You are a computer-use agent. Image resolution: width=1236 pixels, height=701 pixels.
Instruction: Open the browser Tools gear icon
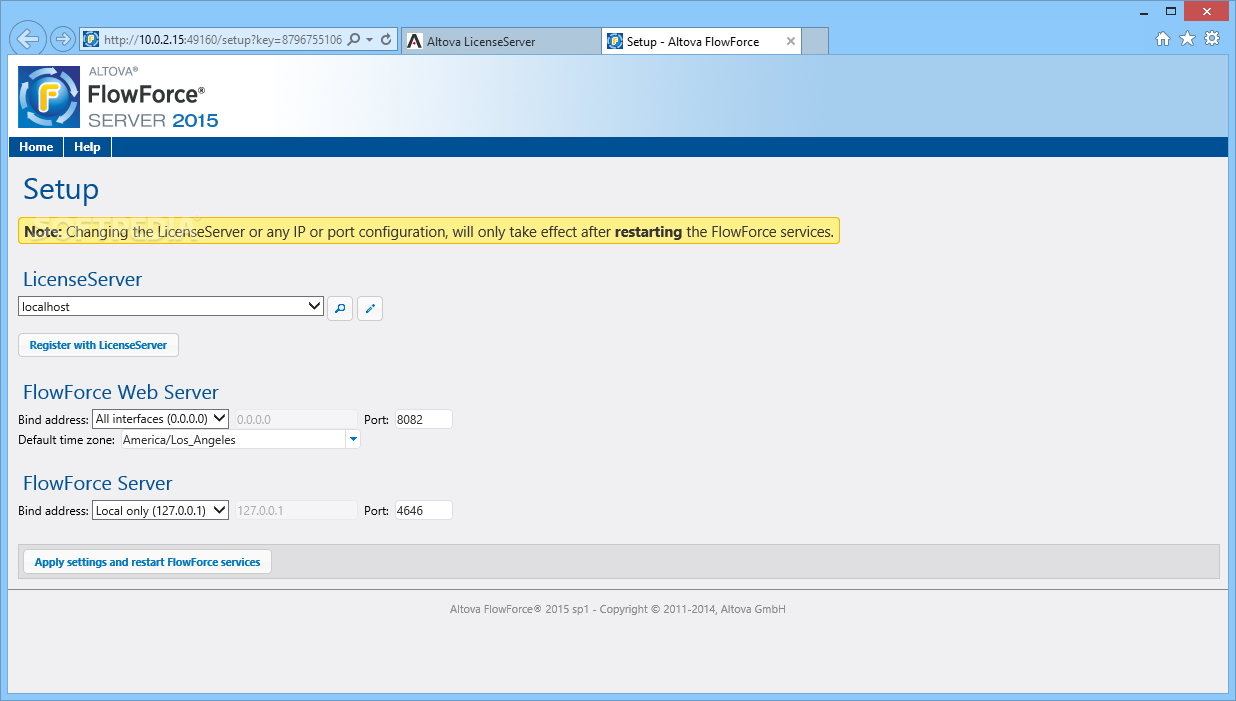pyautogui.click(x=1212, y=39)
